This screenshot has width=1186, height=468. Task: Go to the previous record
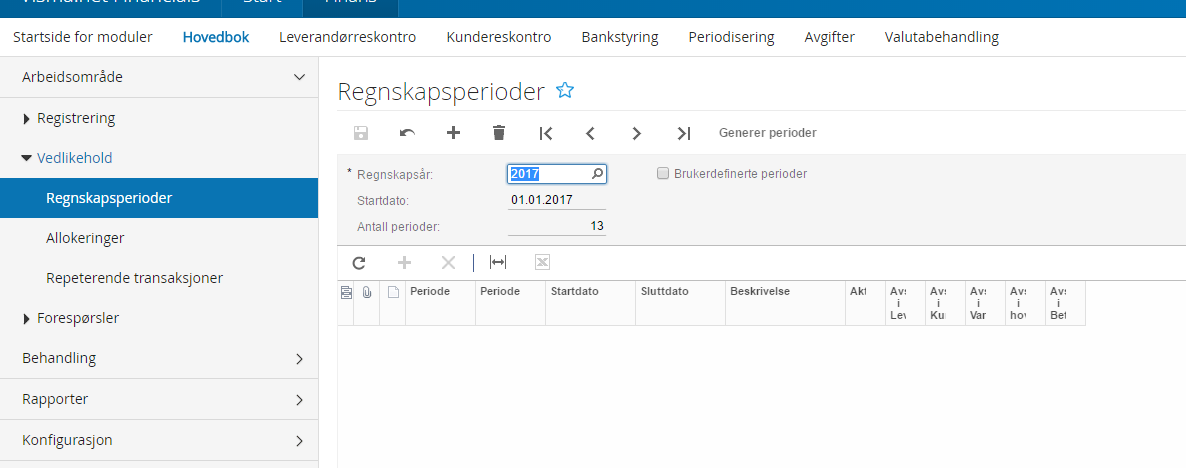coord(591,133)
